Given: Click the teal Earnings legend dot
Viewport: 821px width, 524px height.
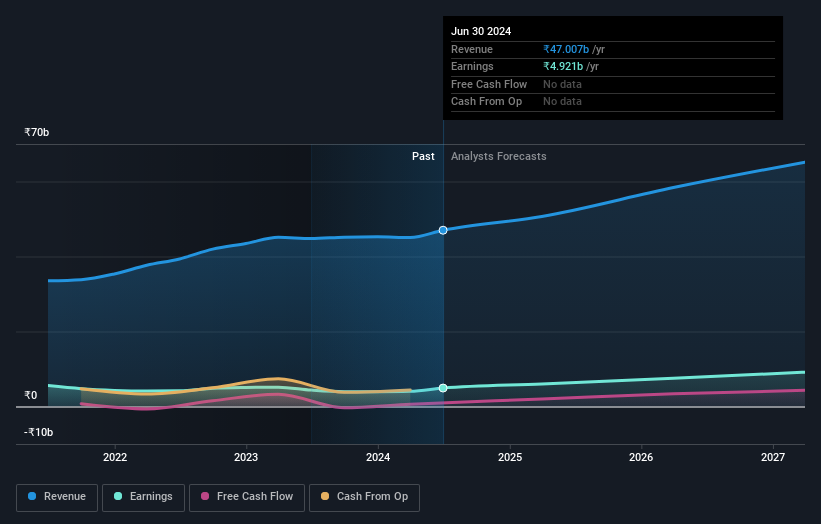Looking at the screenshot, I should tap(118, 496).
